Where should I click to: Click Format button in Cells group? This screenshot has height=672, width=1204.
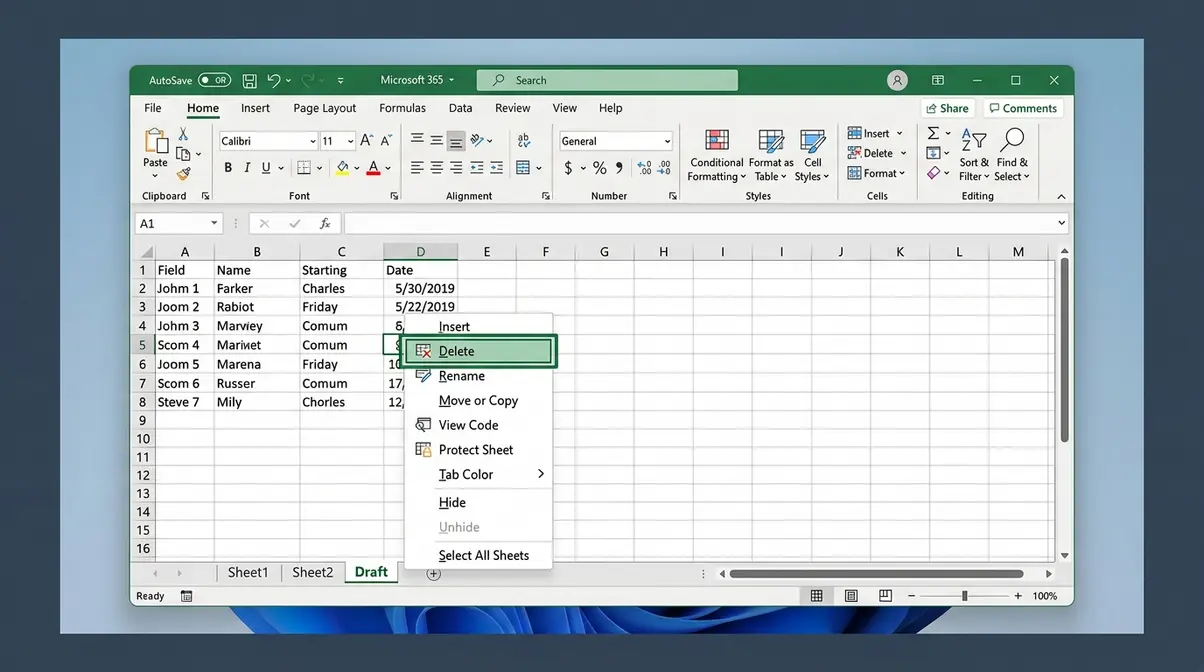(x=876, y=173)
